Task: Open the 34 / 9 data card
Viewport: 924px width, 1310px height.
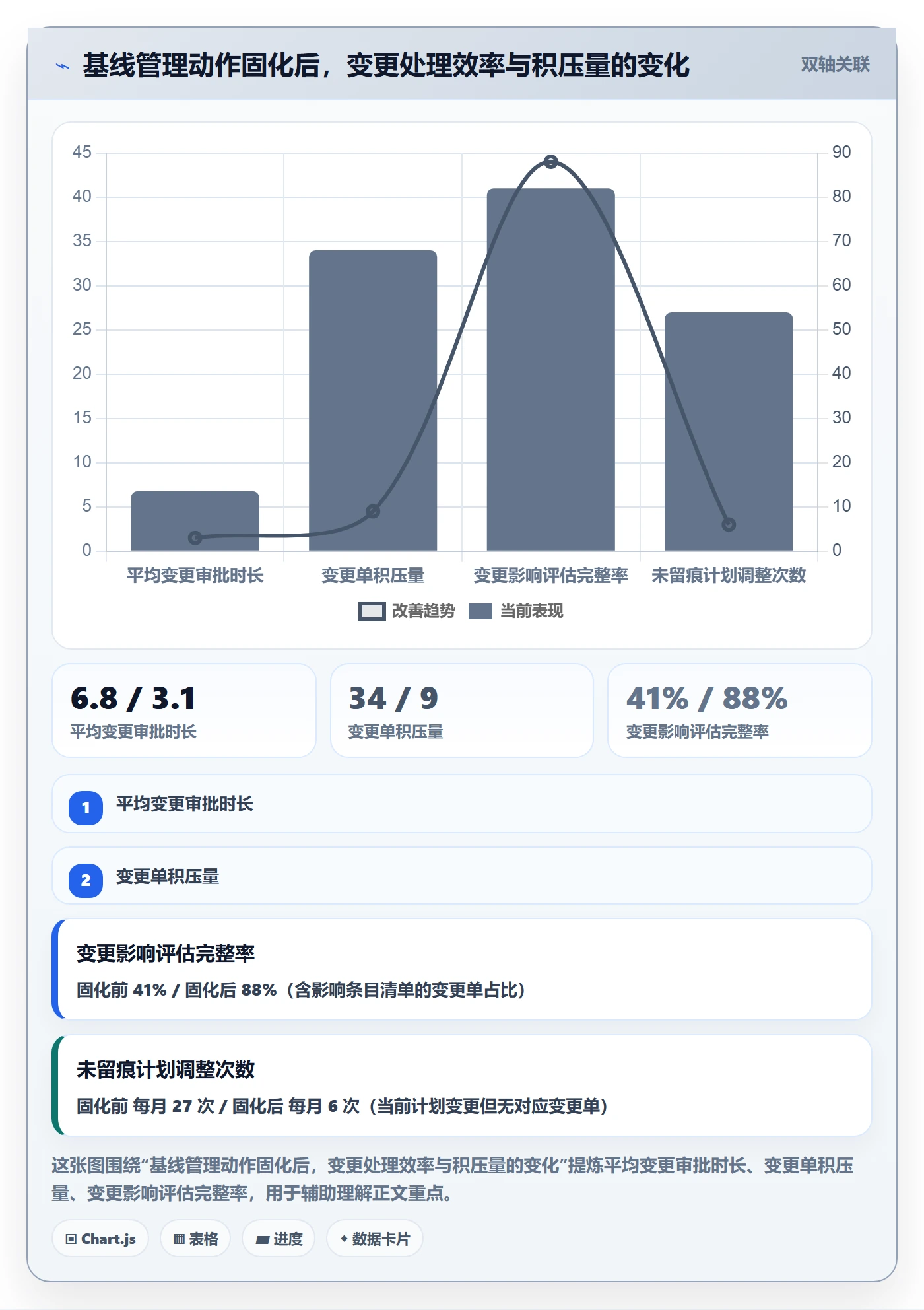Action: (x=462, y=710)
